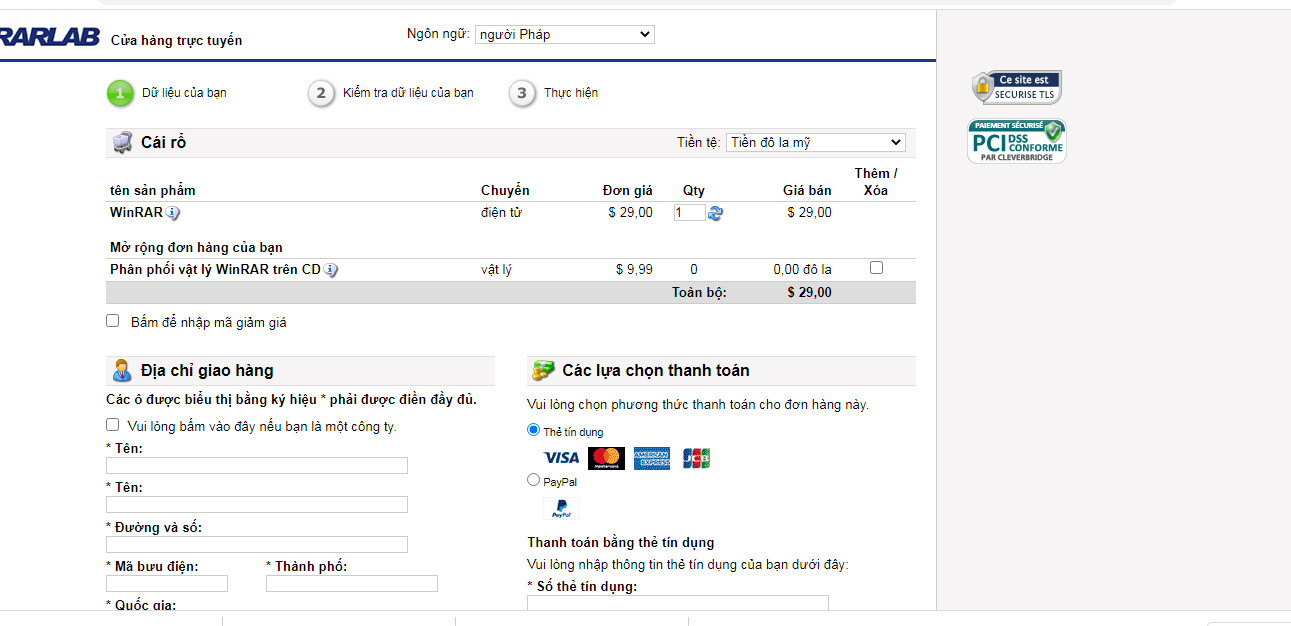Click the Giá bán column header

click(x=807, y=190)
